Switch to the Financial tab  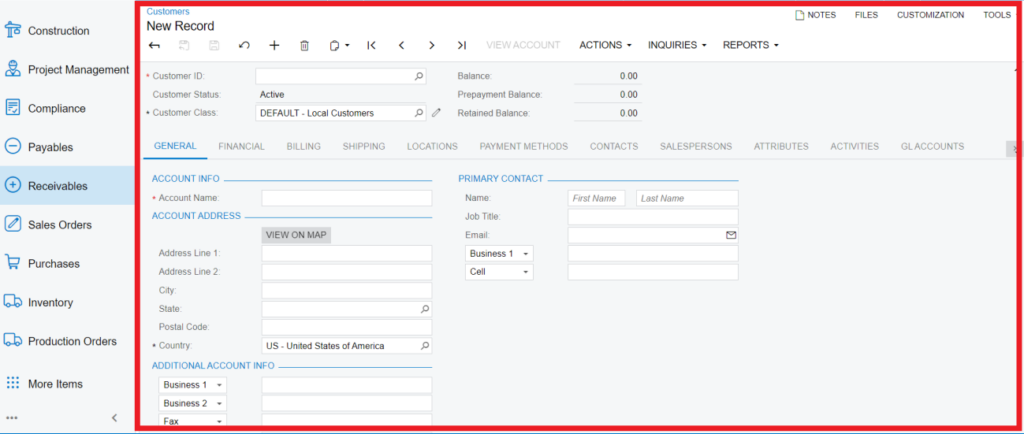click(x=241, y=146)
